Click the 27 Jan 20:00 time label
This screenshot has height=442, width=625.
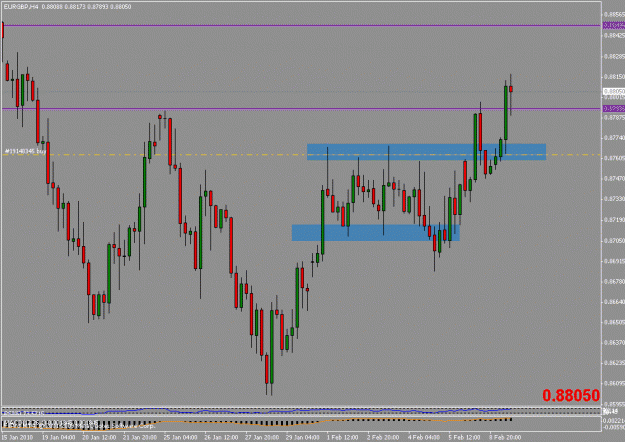[x=262, y=437]
